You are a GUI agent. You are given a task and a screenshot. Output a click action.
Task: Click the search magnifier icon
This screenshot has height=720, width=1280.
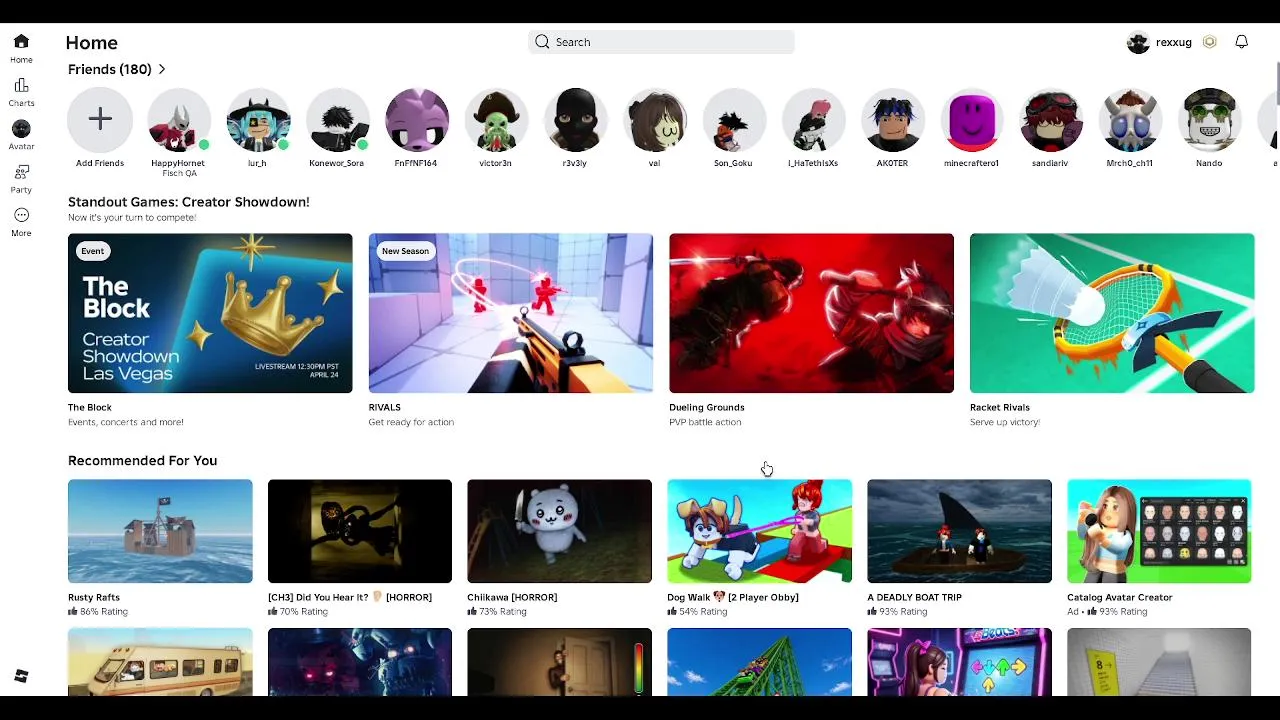[542, 42]
